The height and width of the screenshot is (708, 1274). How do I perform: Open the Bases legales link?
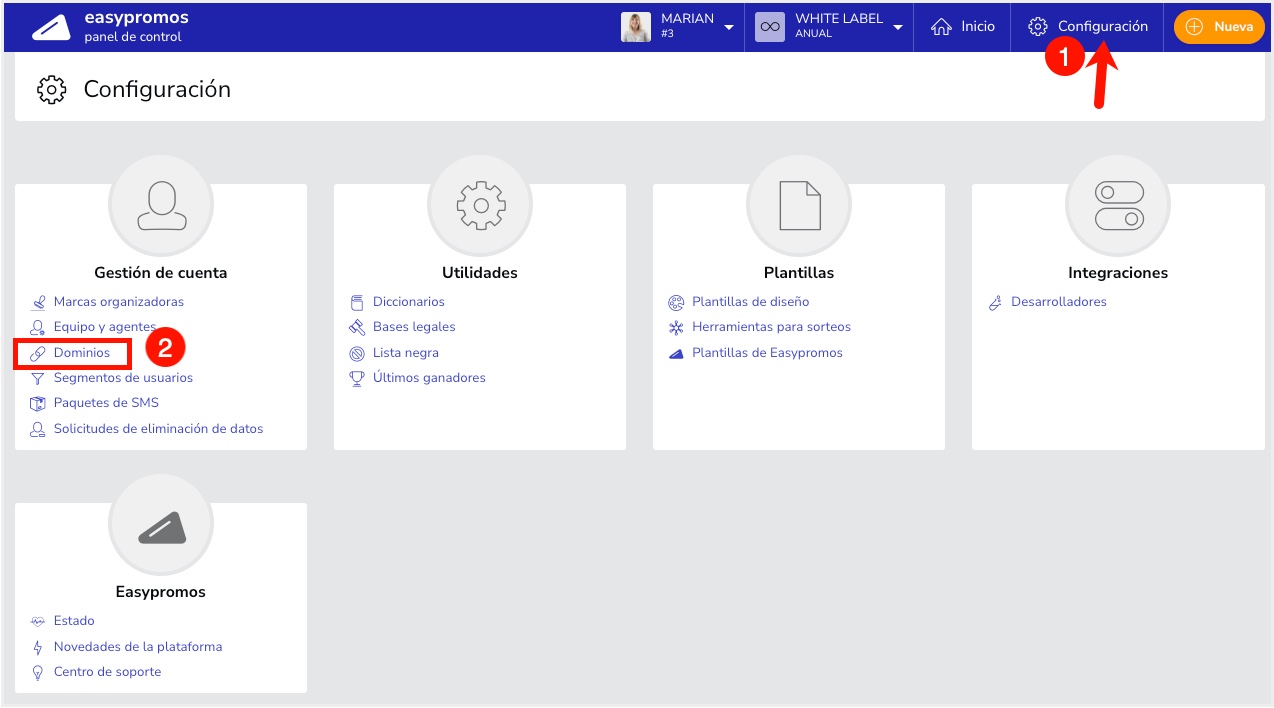point(414,327)
